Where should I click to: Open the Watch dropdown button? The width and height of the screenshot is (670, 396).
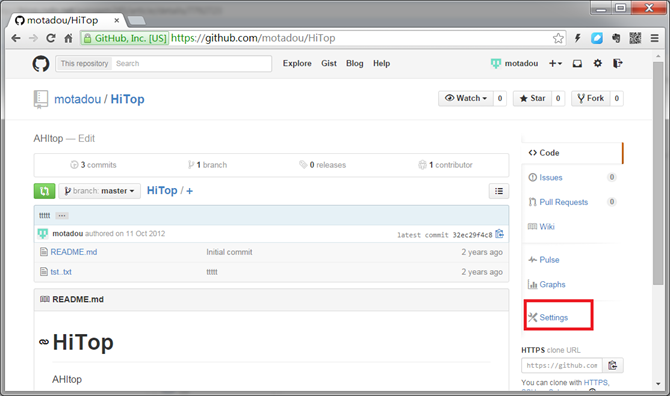click(x=466, y=98)
